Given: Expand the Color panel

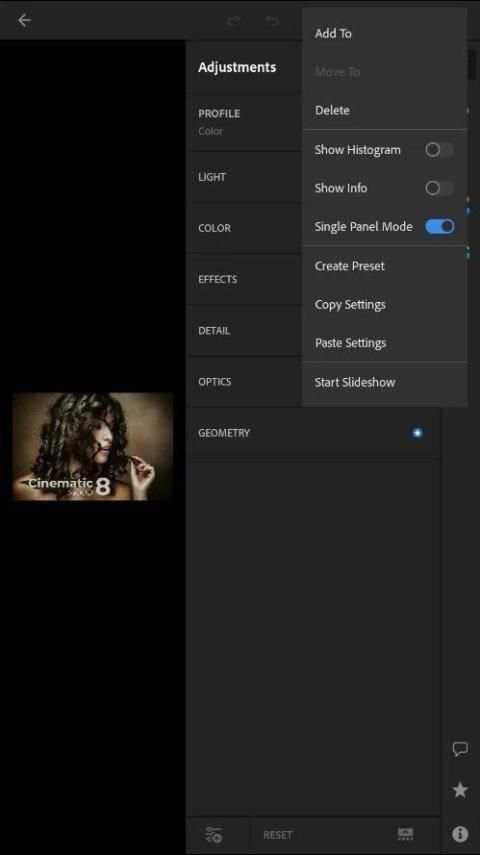Looking at the screenshot, I should click(x=244, y=228).
